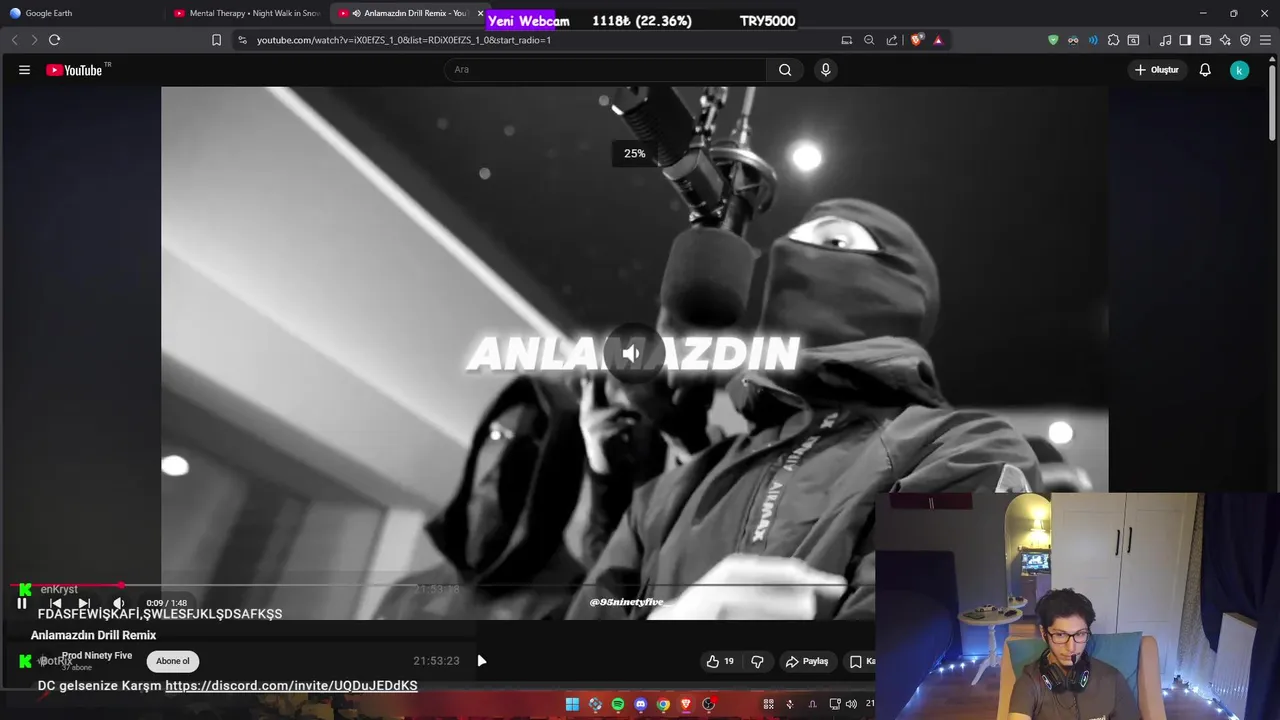The width and height of the screenshot is (1280, 720).
Task: Open the Prod Ninety Five channel
Action: pyautogui.click(x=97, y=656)
